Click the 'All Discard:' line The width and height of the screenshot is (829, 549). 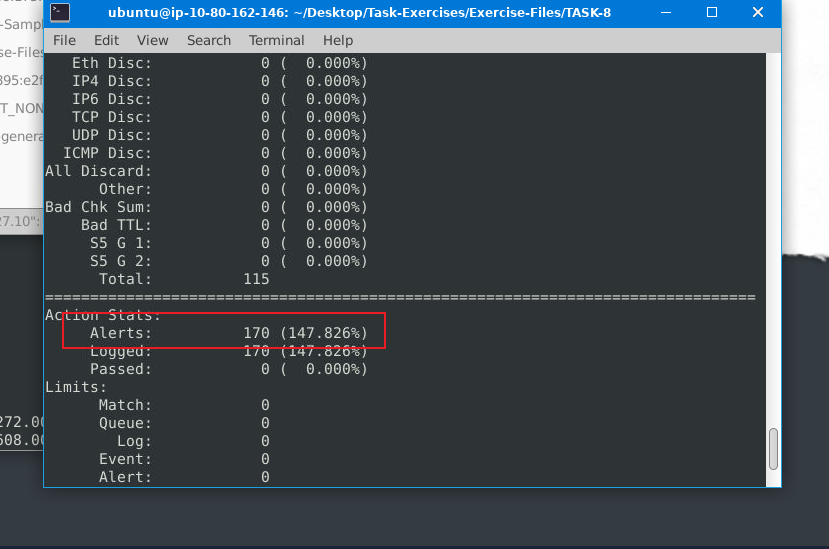(206, 171)
